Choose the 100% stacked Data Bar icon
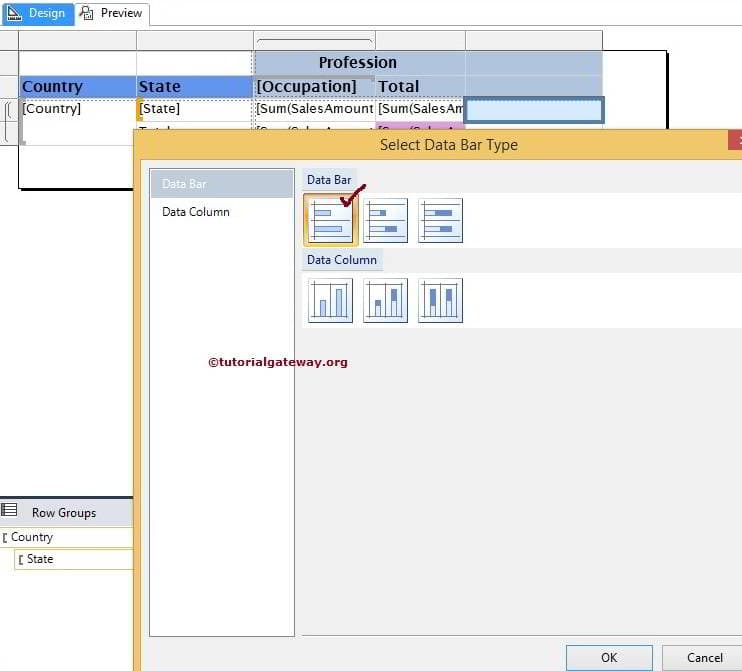The image size is (742, 671). [440, 221]
